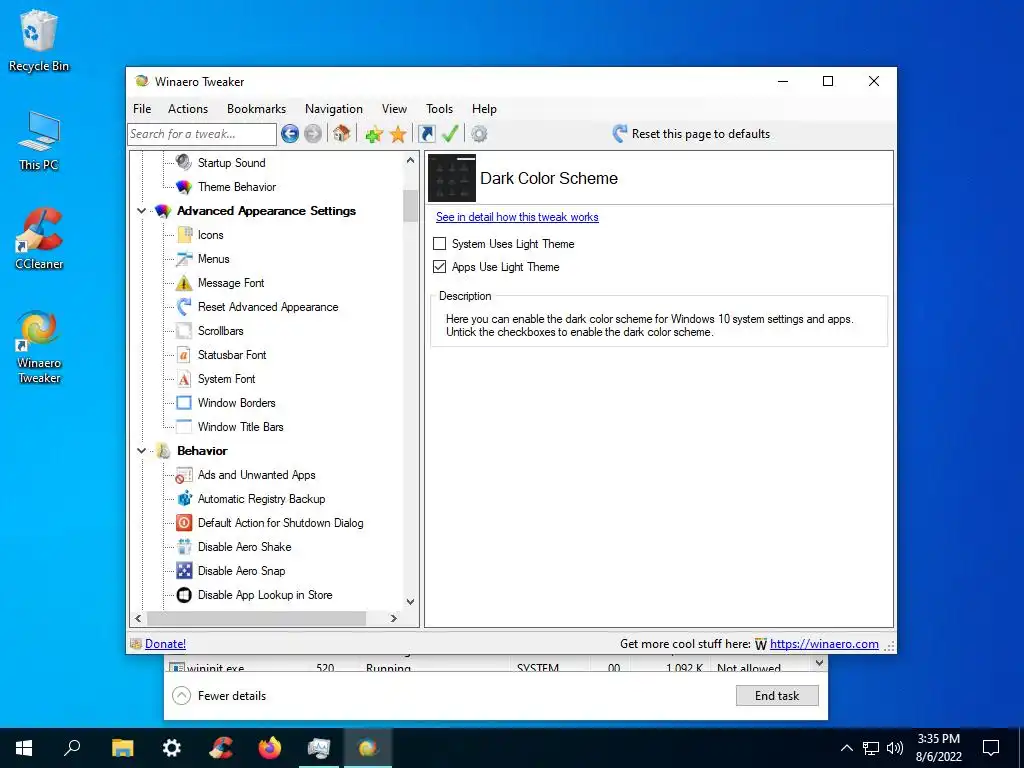Image resolution: width=1024 pixels, height=768 pixels.
Task: Click Reset this page to defaults
Action: click(x=692, y=134)
